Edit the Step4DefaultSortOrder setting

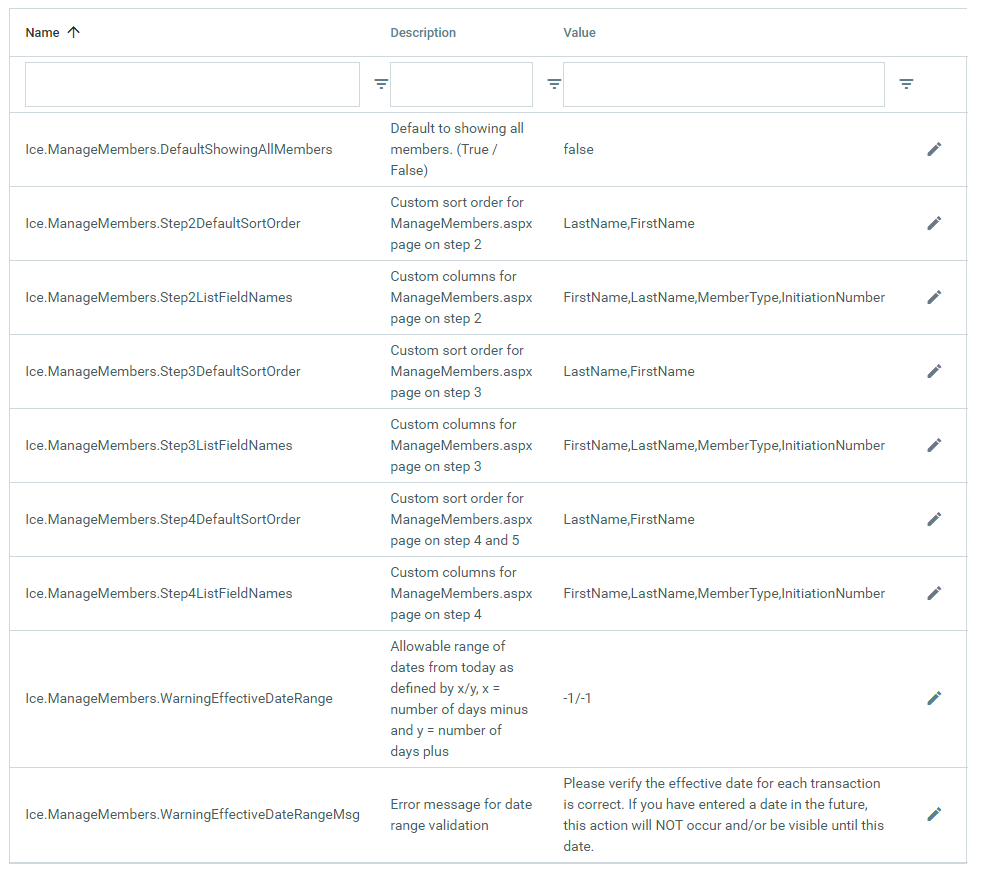click(x=934, y=519)
